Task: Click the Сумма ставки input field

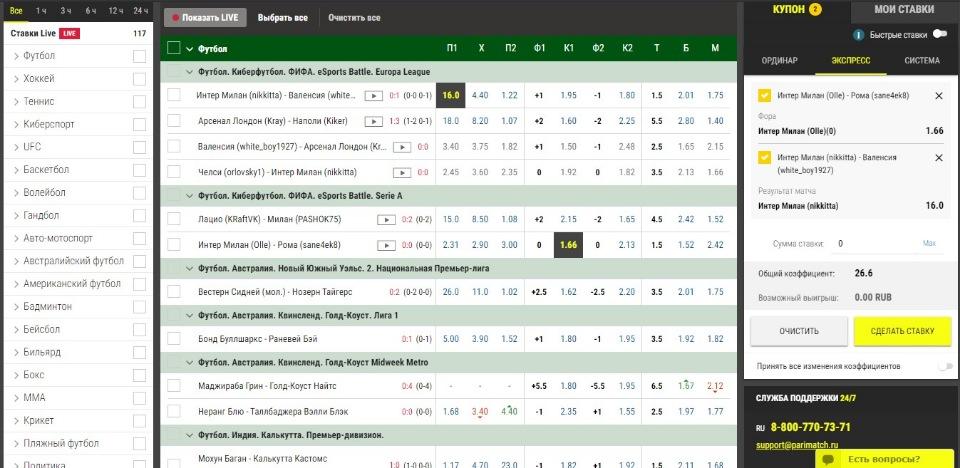Action: (x=876, y=244)
